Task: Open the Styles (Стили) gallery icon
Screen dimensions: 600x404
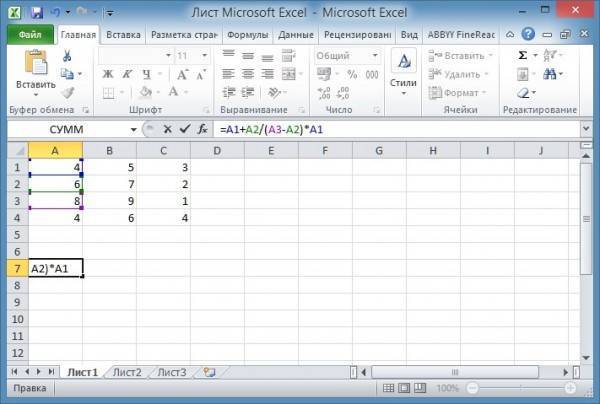Action: click(403, 70)
